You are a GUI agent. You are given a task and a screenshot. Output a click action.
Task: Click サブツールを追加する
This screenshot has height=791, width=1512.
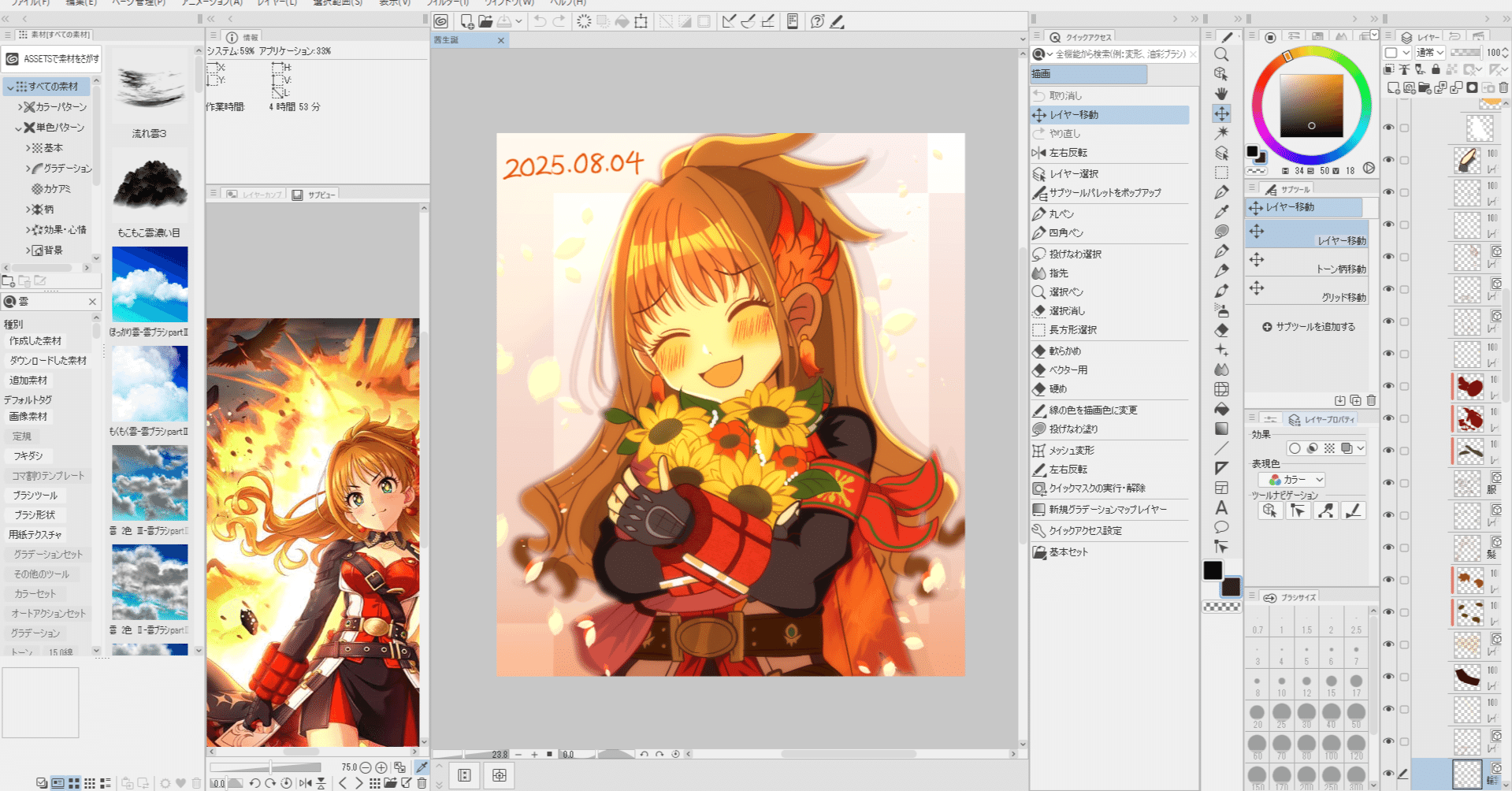[x=1309, y=327]
